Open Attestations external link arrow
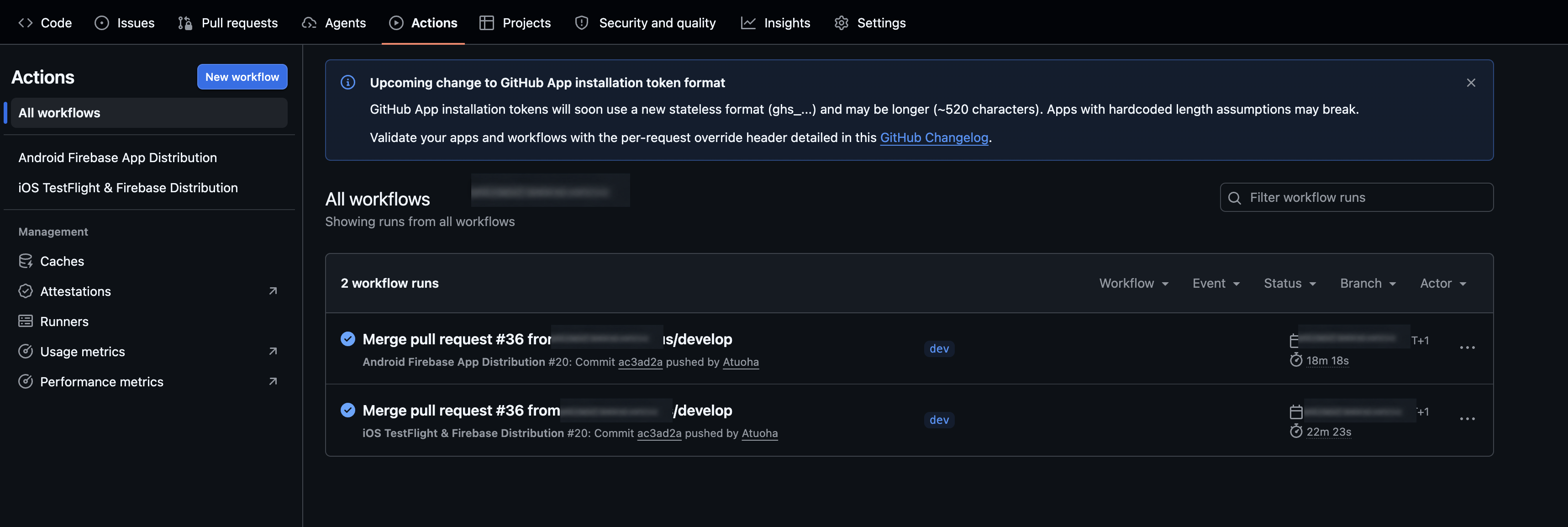 273,291
